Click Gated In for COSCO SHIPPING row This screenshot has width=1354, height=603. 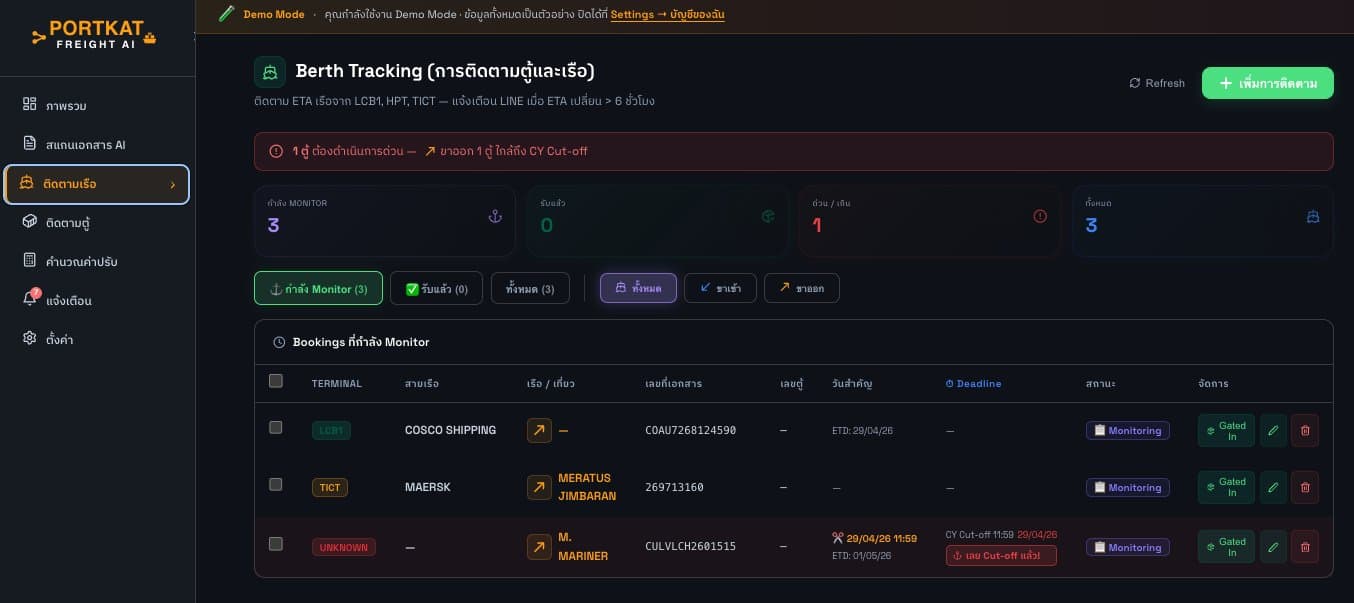click(x=1226, y=430)
